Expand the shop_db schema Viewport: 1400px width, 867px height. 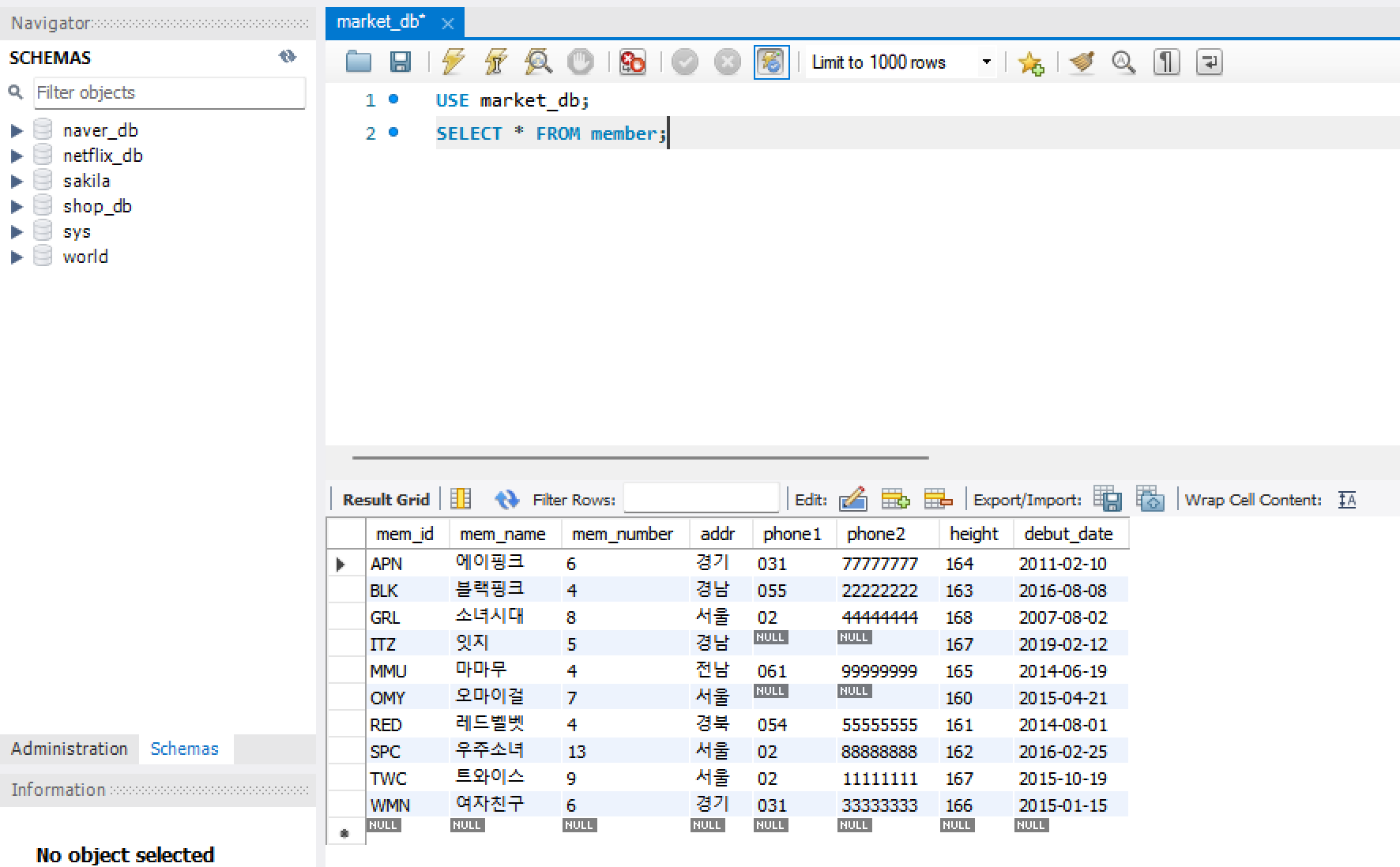[x=17, y=206]
